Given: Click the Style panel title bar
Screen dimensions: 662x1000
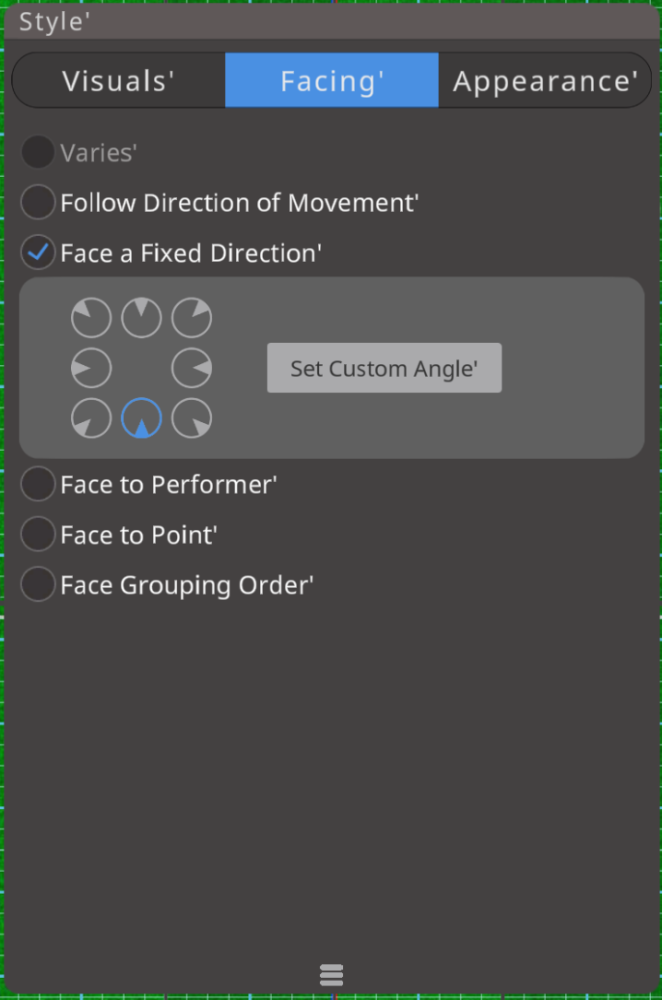Looking at the screenshot, I should click(x=331, y=21).
